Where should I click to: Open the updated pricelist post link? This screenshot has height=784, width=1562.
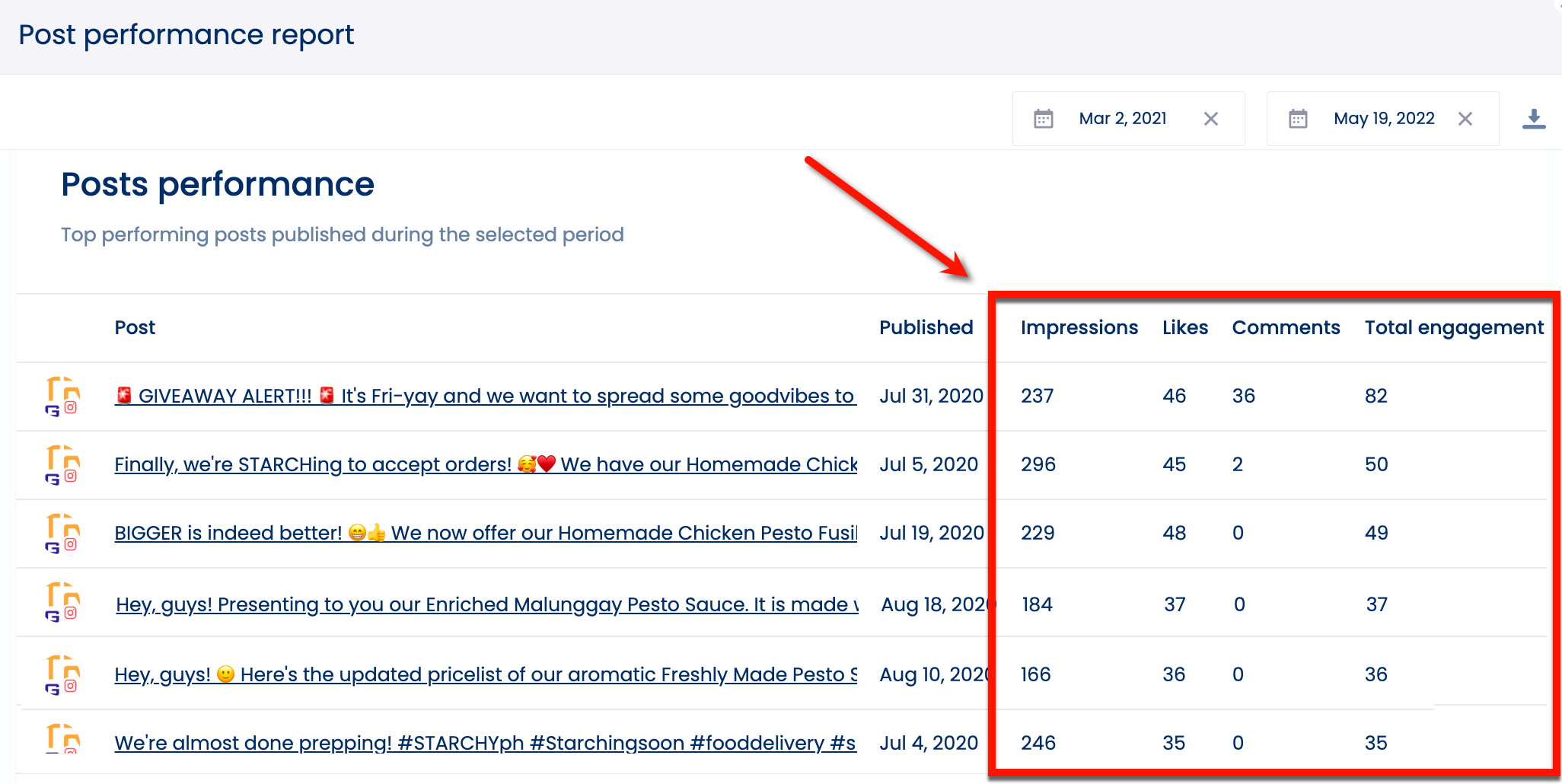point(485,674)
